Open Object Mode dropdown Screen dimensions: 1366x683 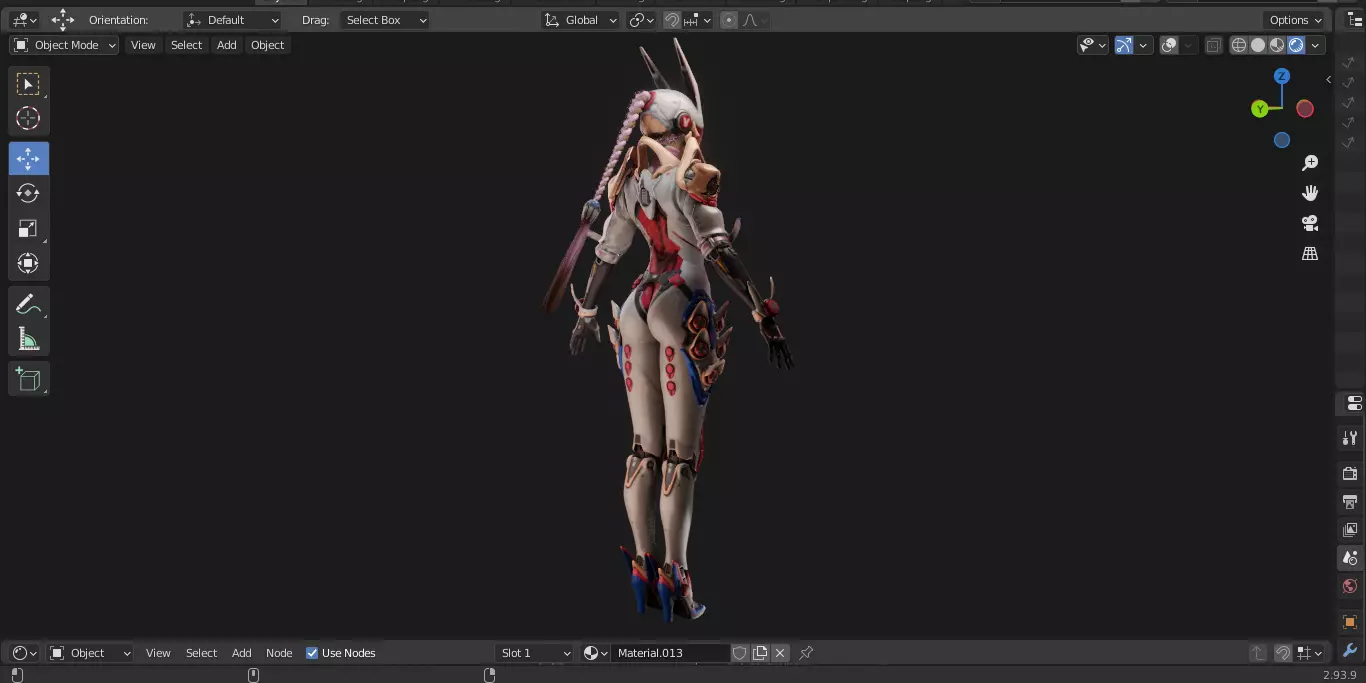[x=65, y=45]
